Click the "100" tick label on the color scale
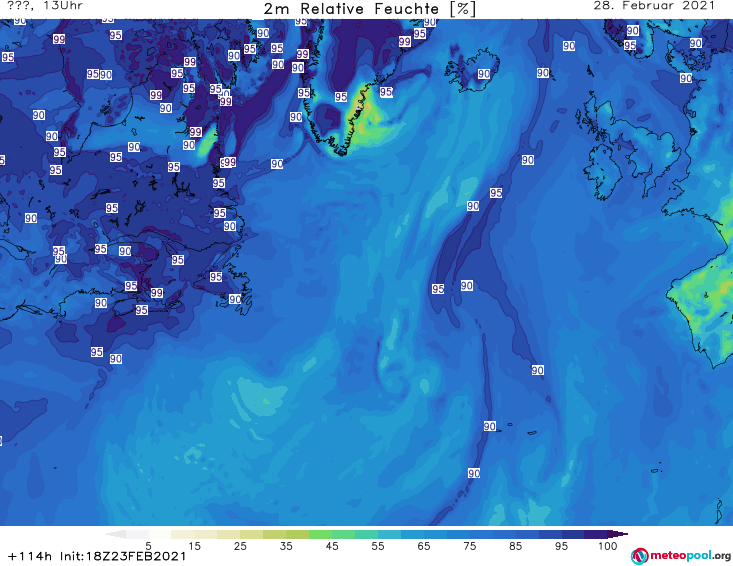 tap(608, 546)
